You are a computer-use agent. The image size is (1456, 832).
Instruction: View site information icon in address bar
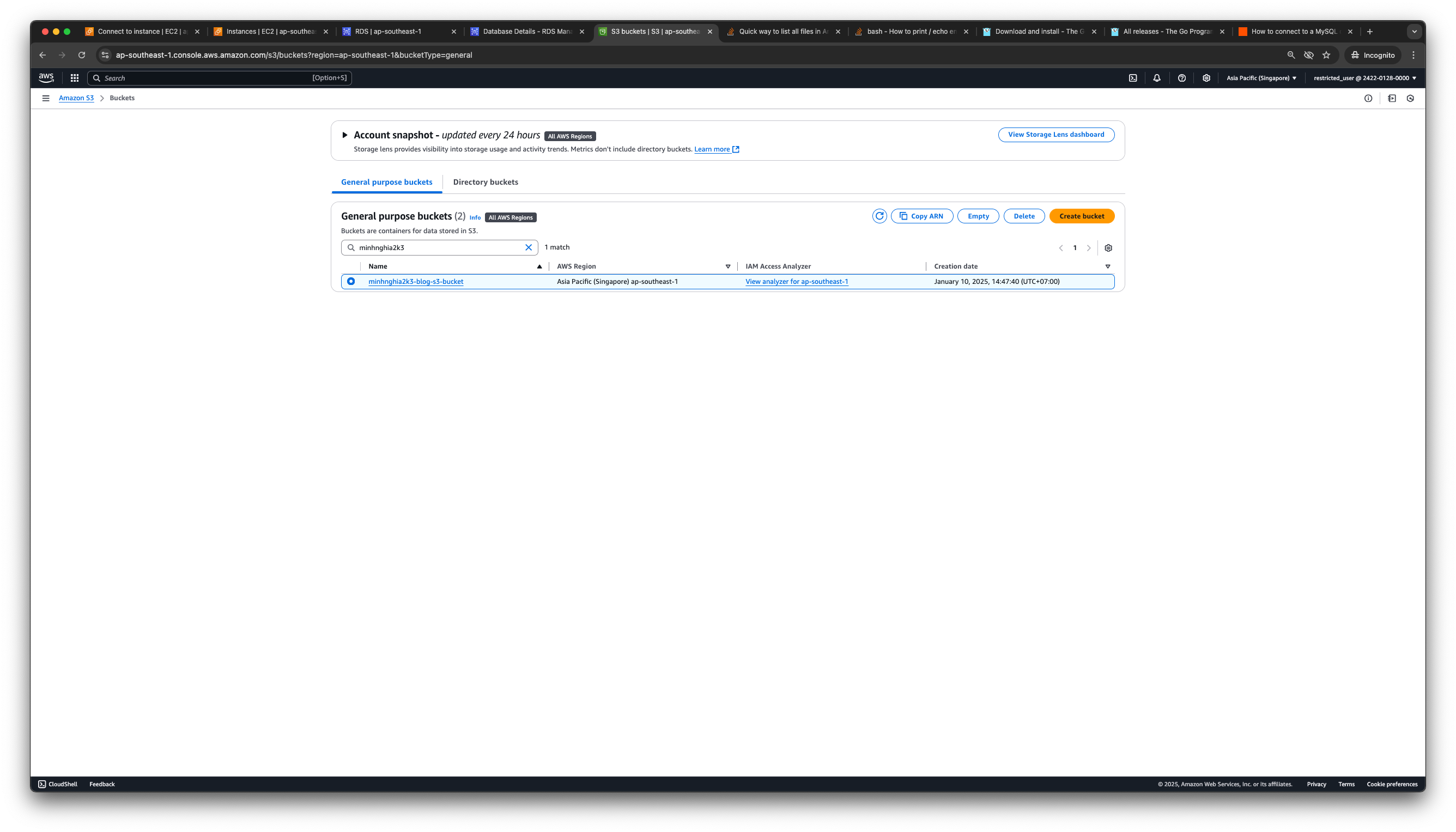pos(105,56)
